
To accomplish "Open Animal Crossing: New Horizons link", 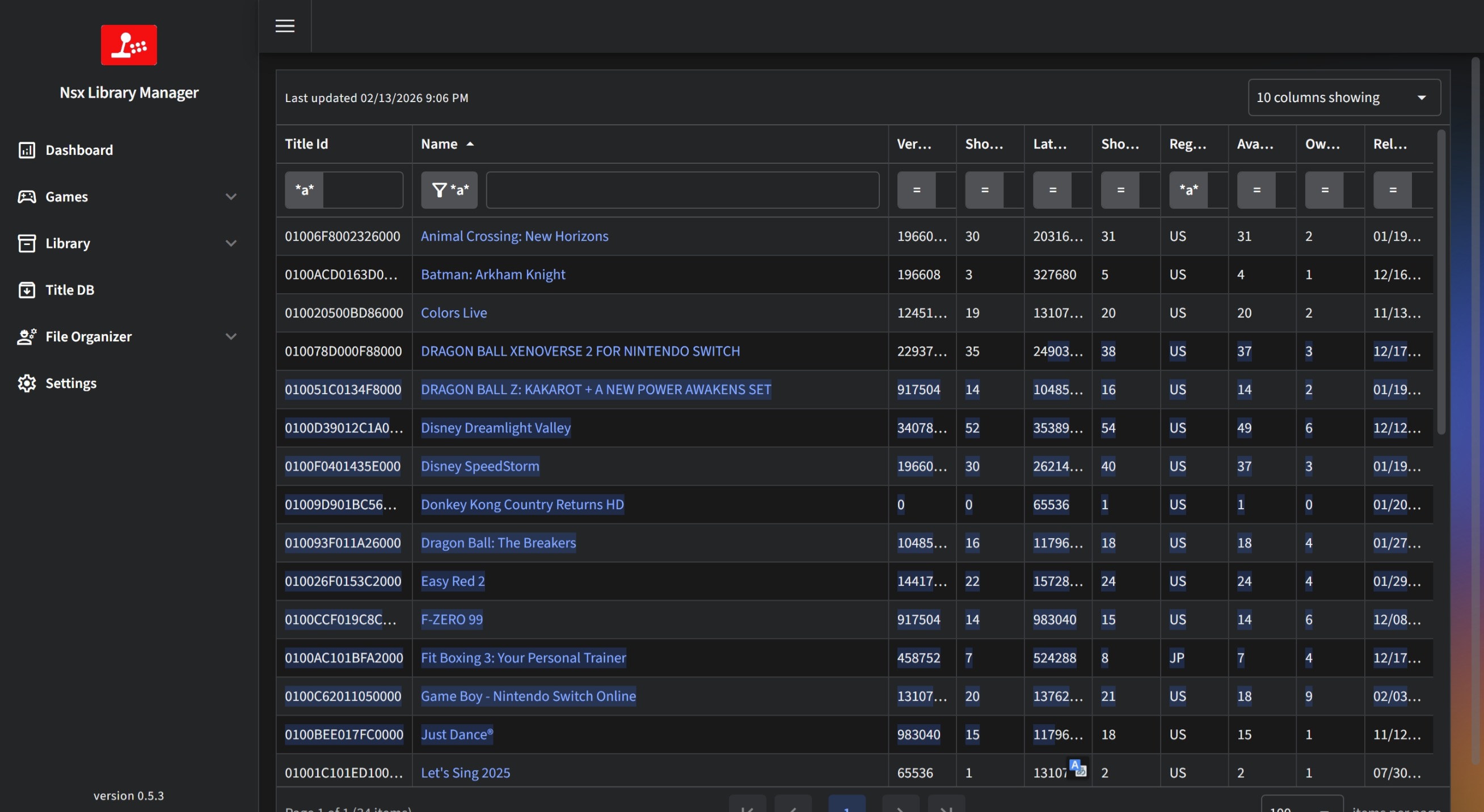I will click(x=515, y=236).
